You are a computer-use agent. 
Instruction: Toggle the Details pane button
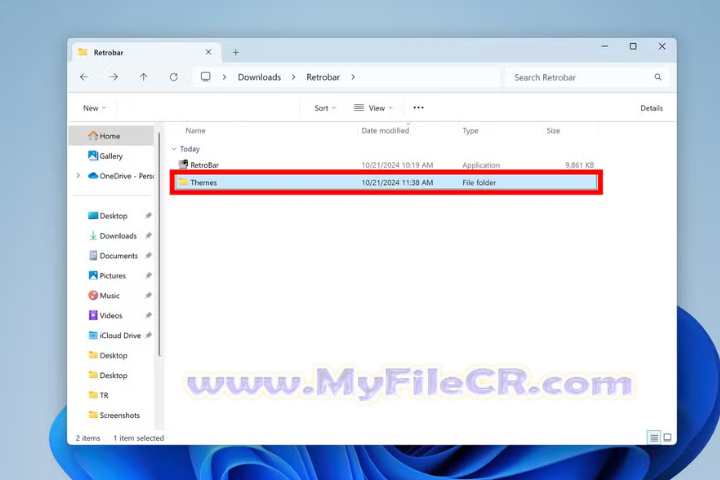(652, 108)
